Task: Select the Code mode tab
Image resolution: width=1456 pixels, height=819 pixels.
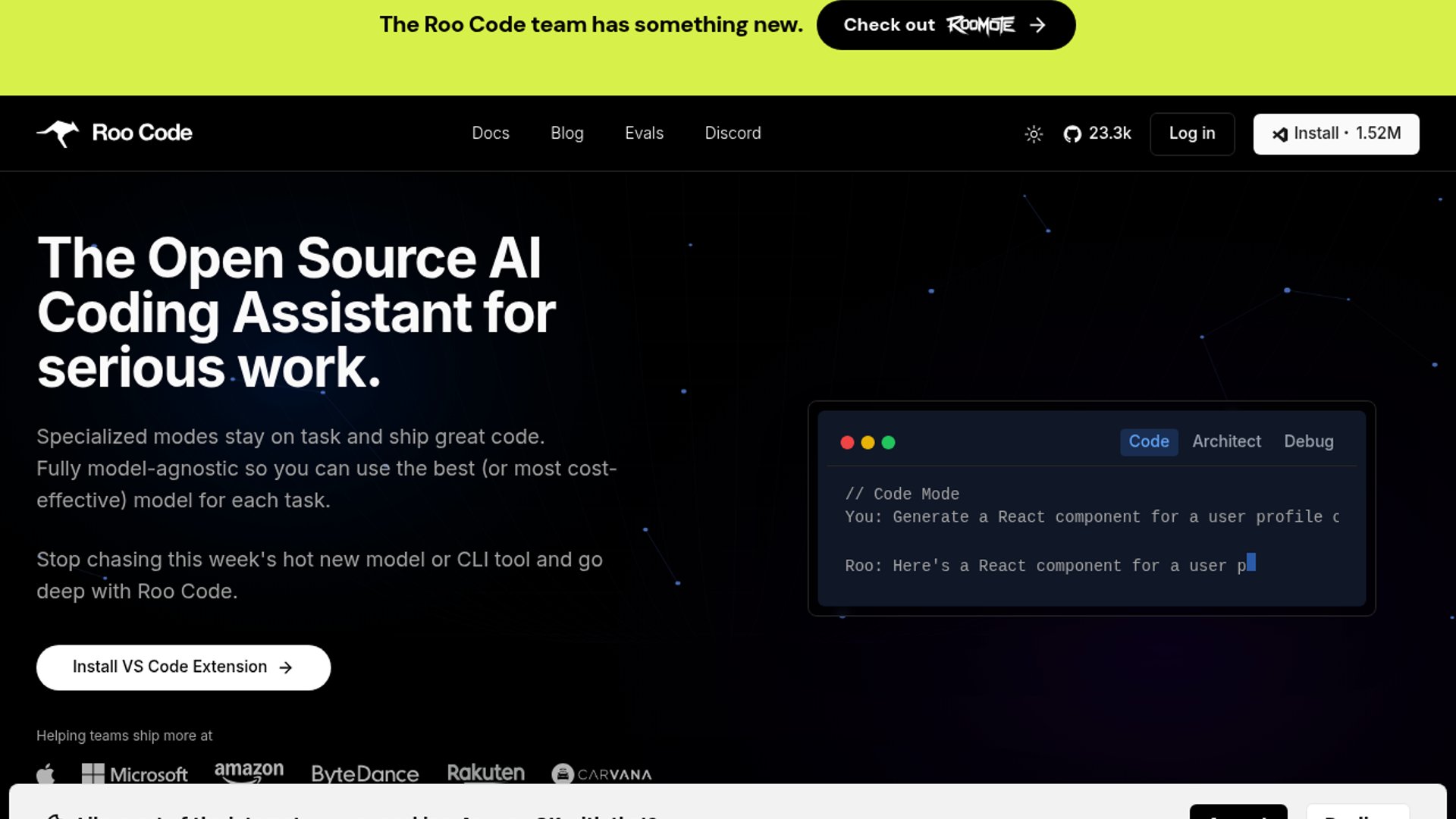Action: [1148, 441]
